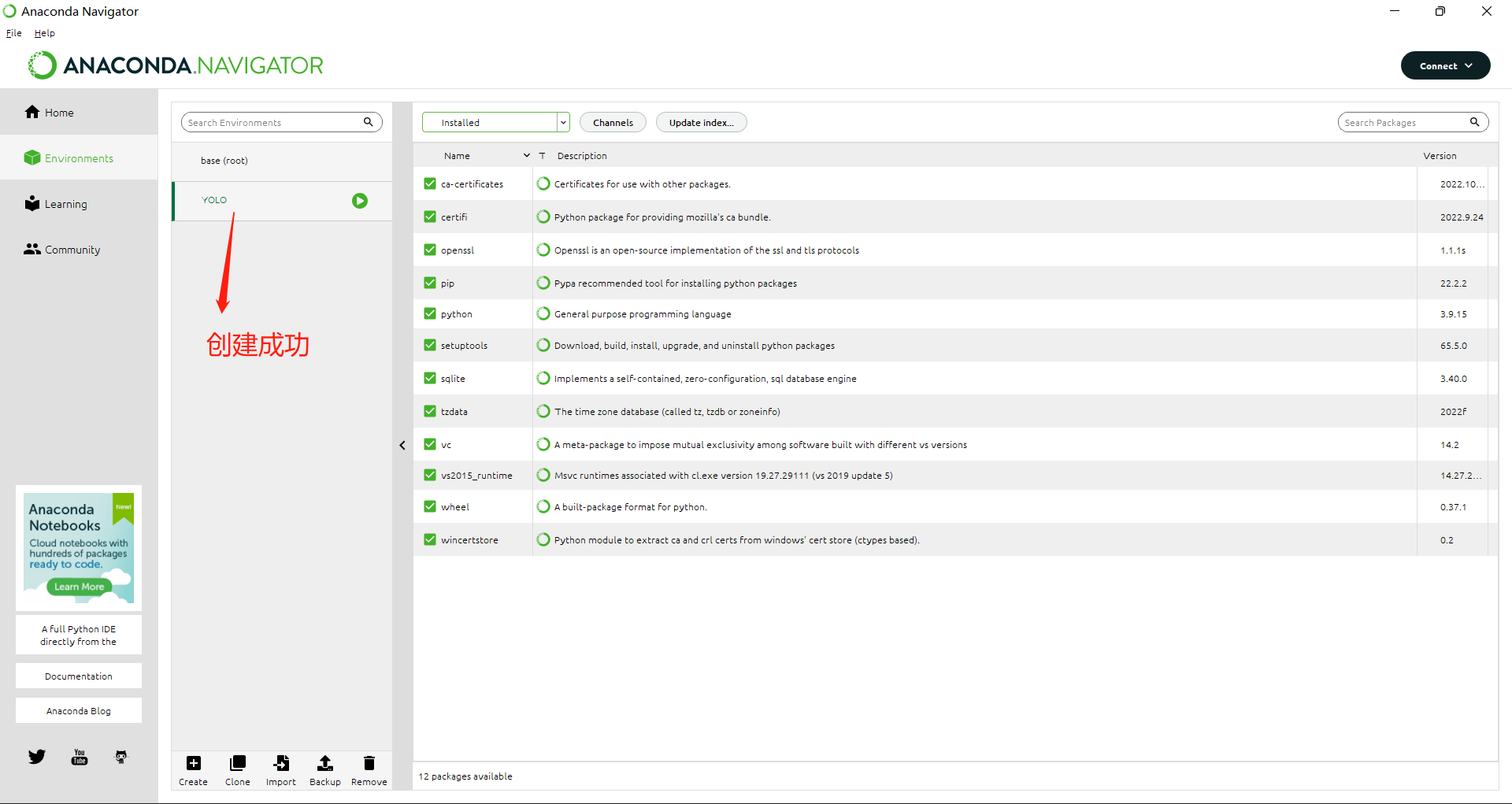Open the Help menu
The image size is (1512, 804).
click(x=45, y=33)
